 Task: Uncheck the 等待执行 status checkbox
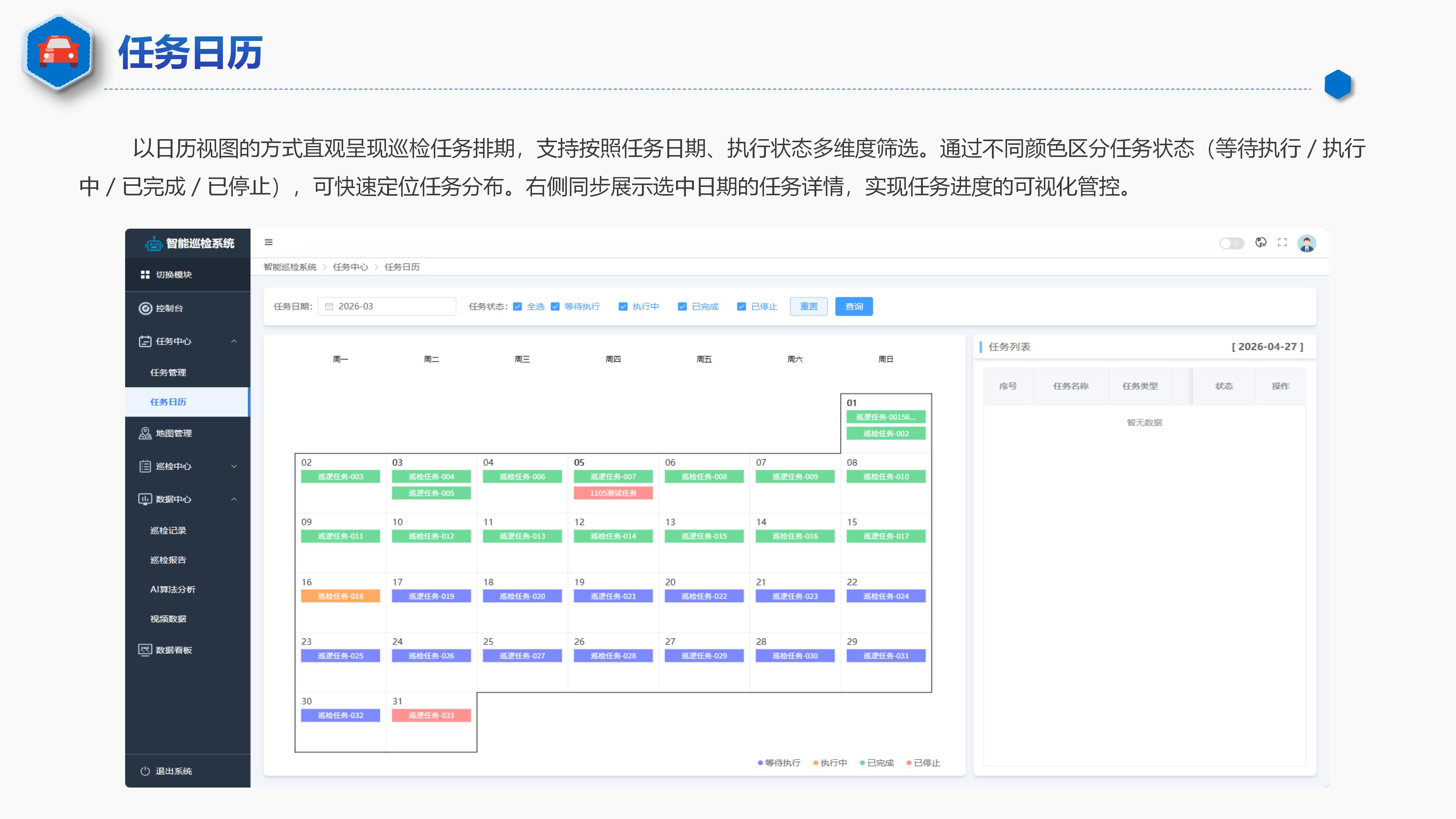(x=555, y=306)
